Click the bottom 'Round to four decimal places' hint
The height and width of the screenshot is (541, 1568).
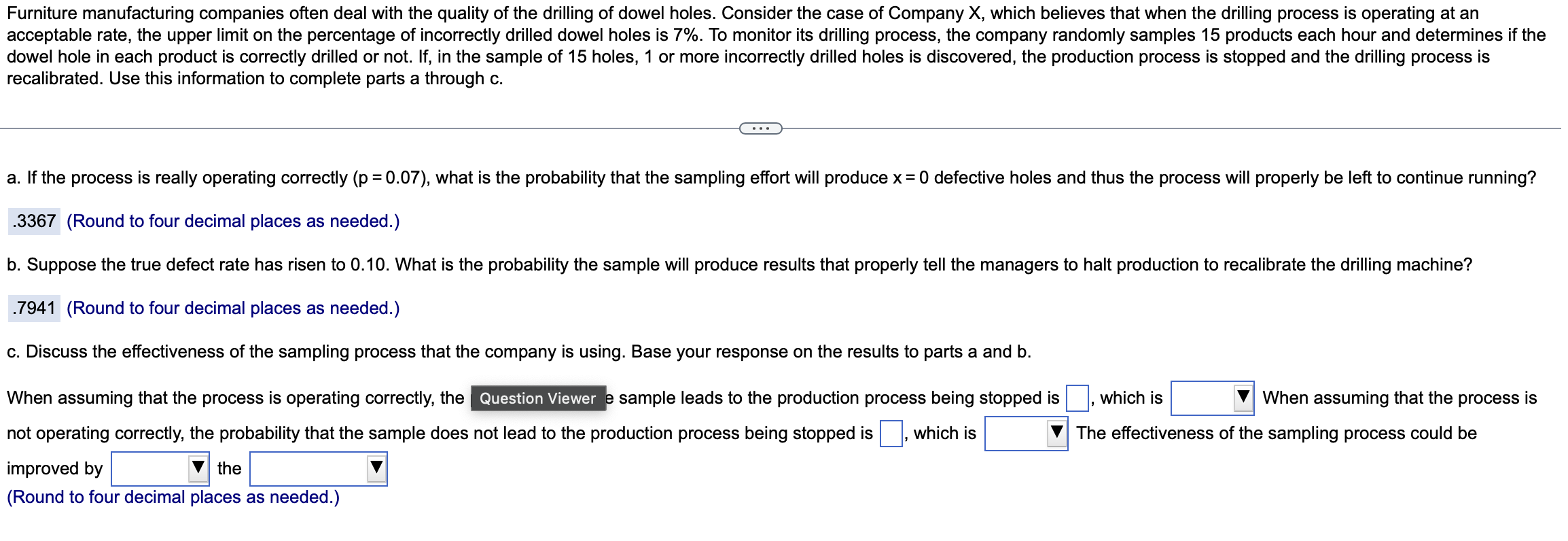(173, 498)
